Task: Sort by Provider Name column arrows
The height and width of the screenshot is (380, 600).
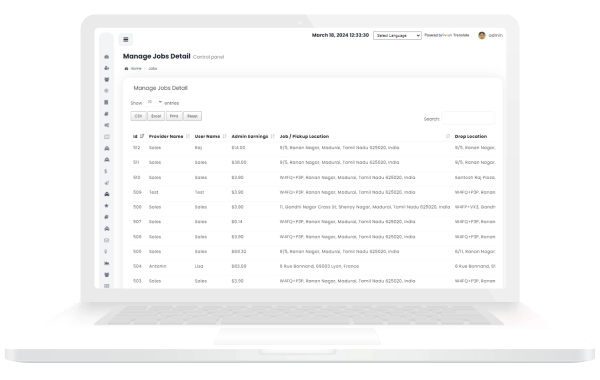Action: click(x=188, y=136)
